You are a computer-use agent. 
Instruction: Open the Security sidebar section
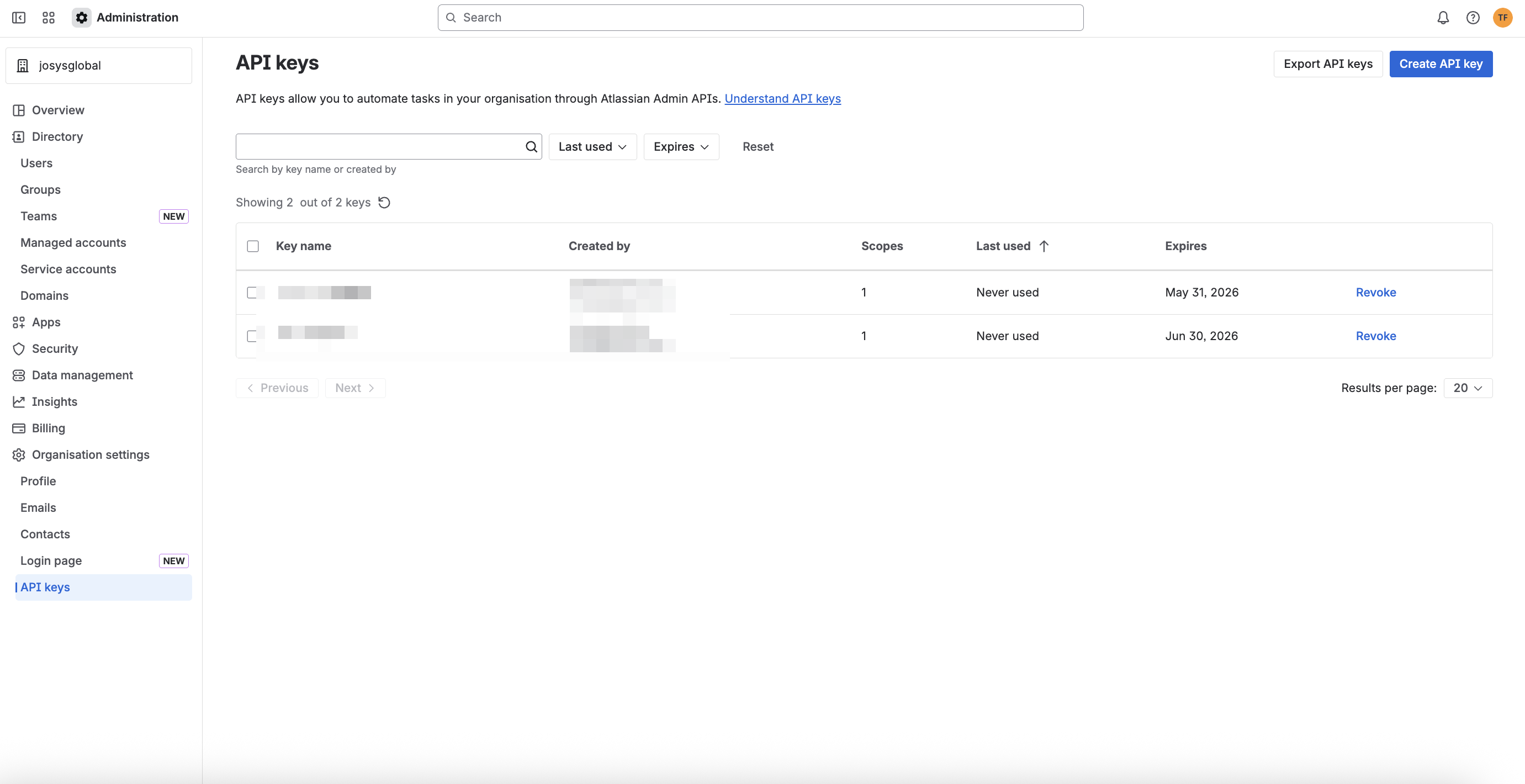pyautogui.click(x=55, y=349)
